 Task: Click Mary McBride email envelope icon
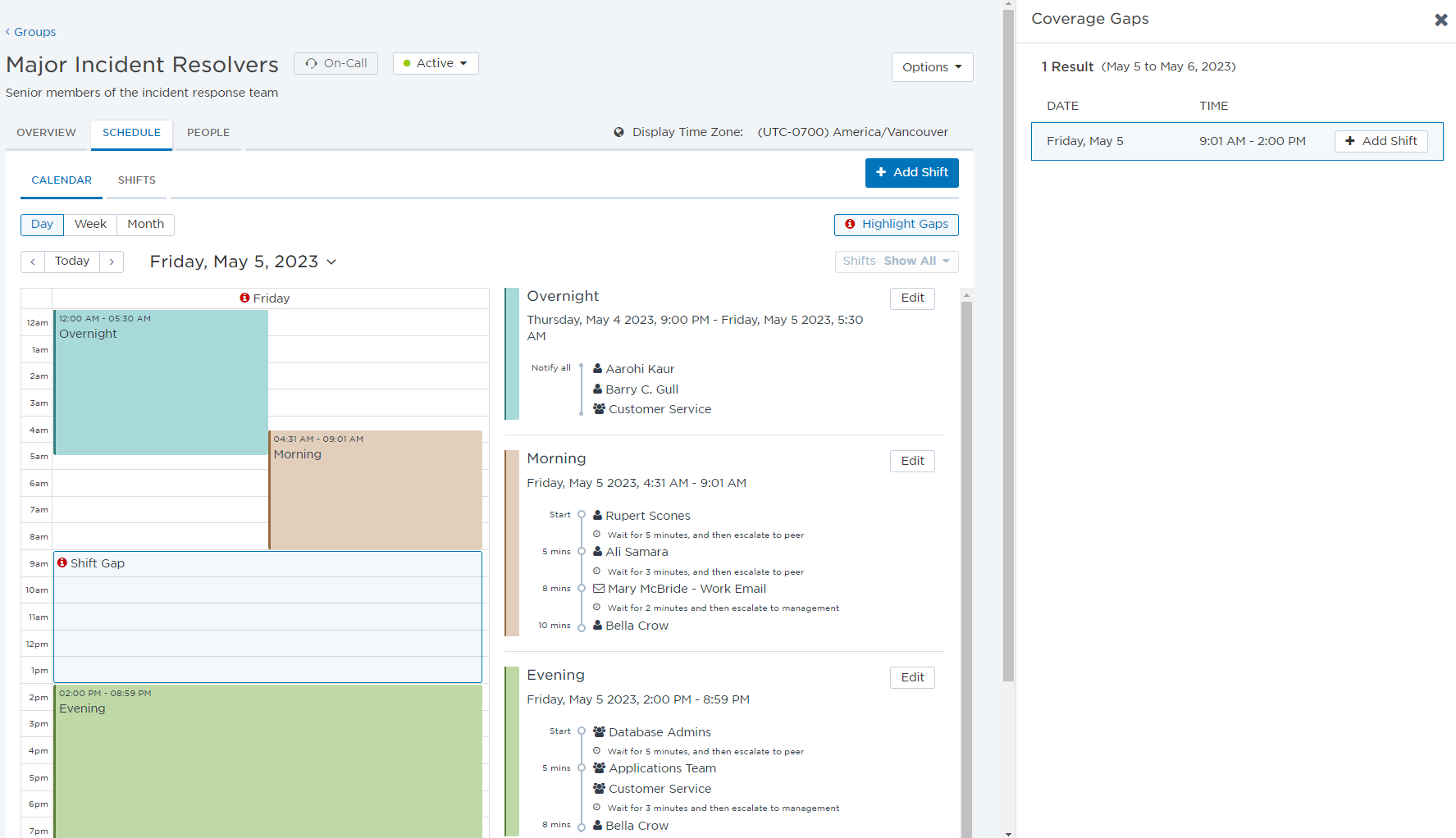coord(600,589)
